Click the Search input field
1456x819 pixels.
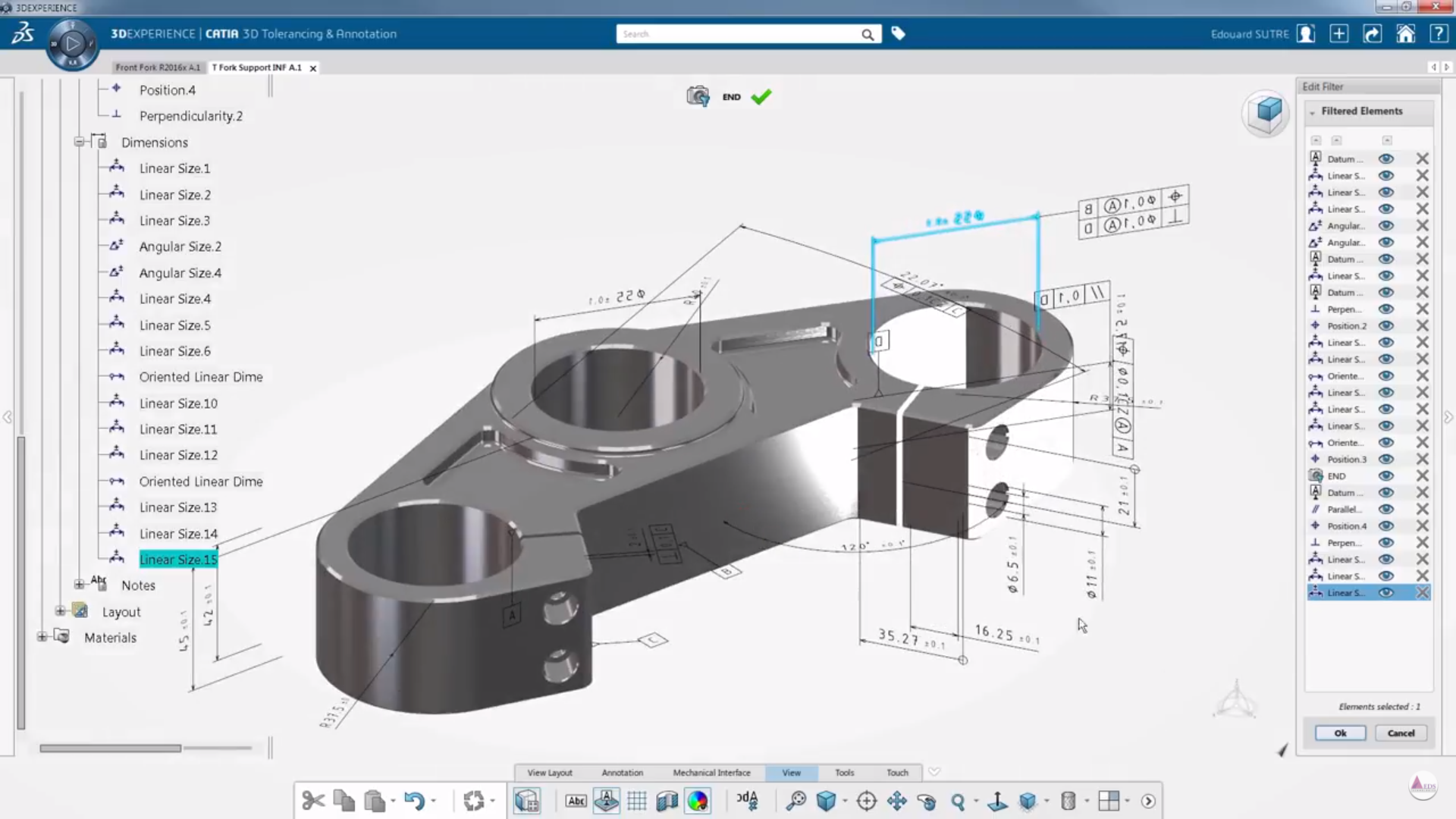tap(739, 34)
